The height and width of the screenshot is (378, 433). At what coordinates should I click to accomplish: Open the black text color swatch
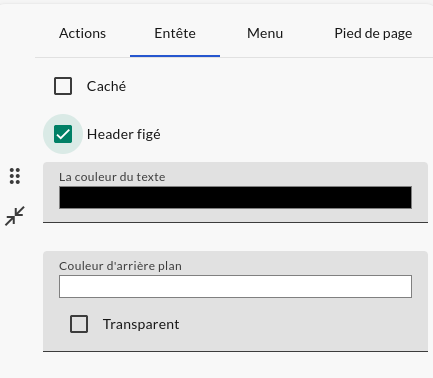235,197
